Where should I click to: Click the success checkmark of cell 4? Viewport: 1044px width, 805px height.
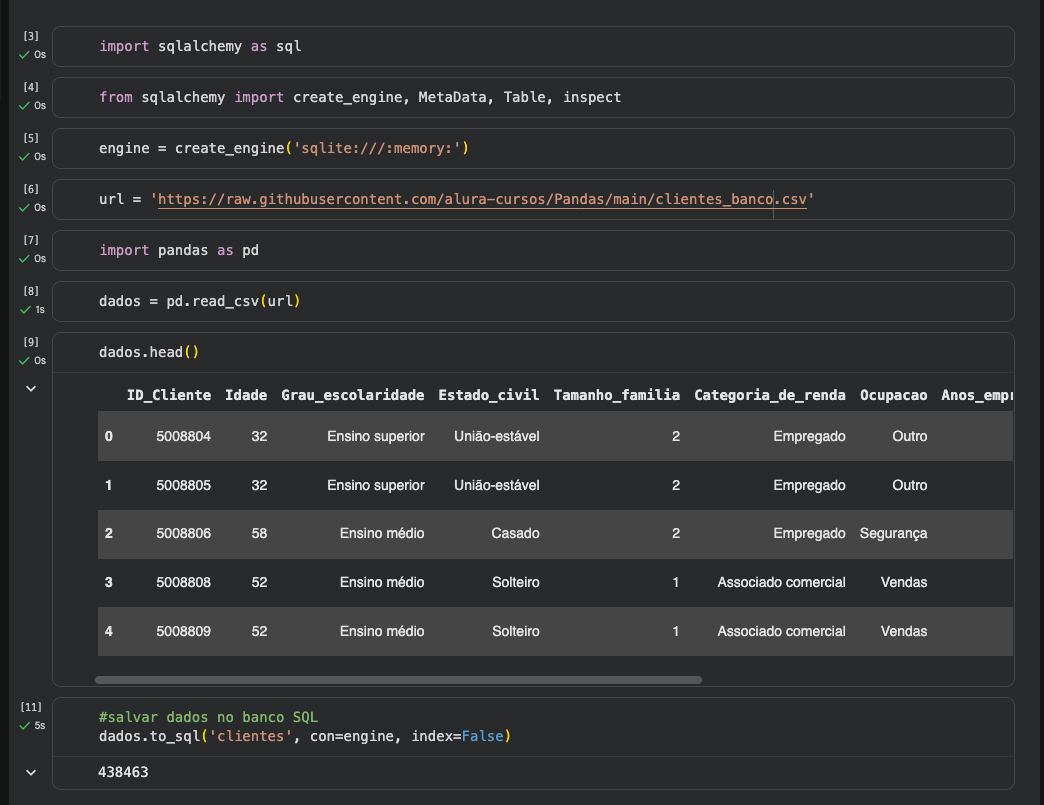pos(25,105)
